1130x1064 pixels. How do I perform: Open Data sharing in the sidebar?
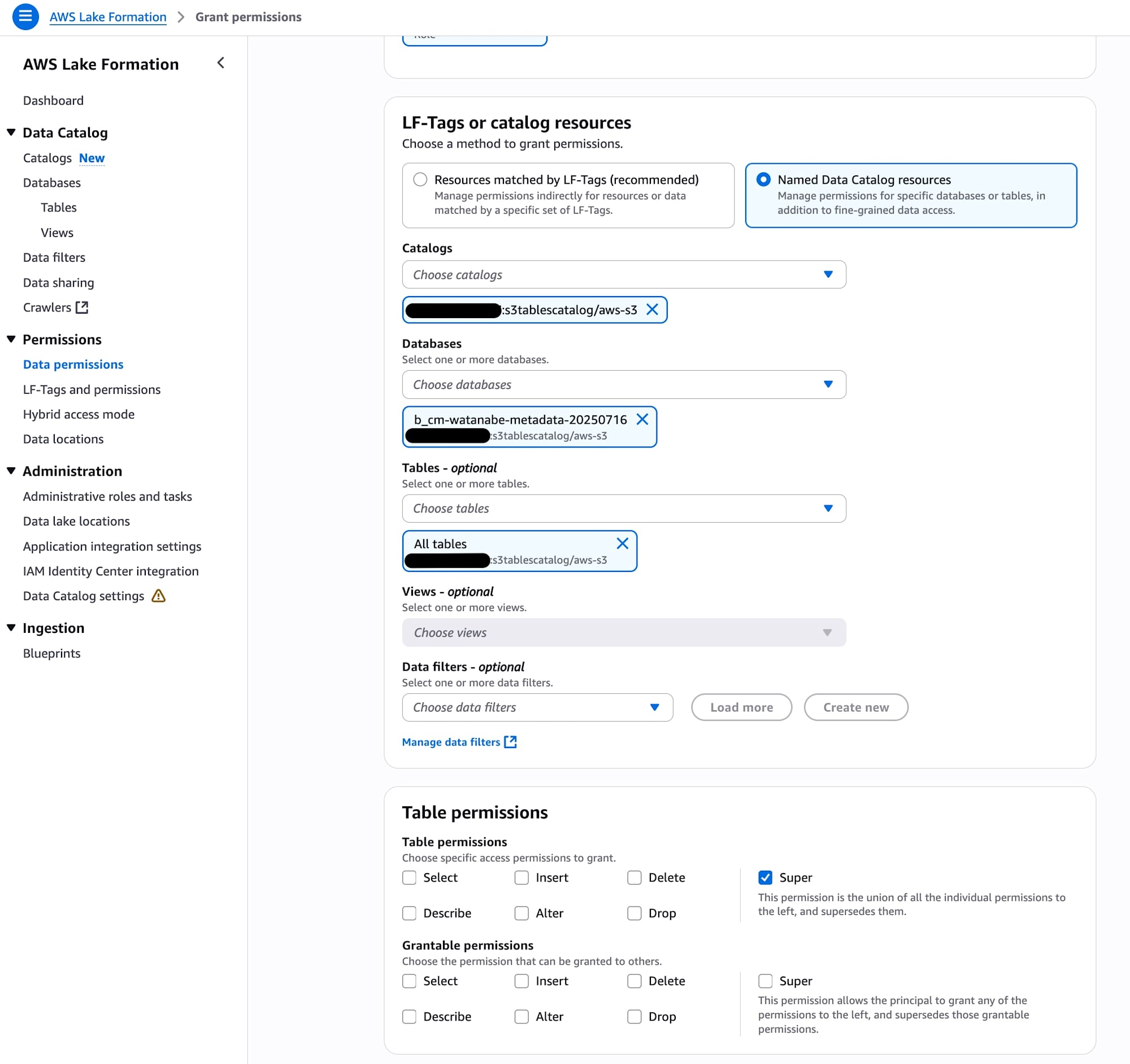(x=59, y=283)
